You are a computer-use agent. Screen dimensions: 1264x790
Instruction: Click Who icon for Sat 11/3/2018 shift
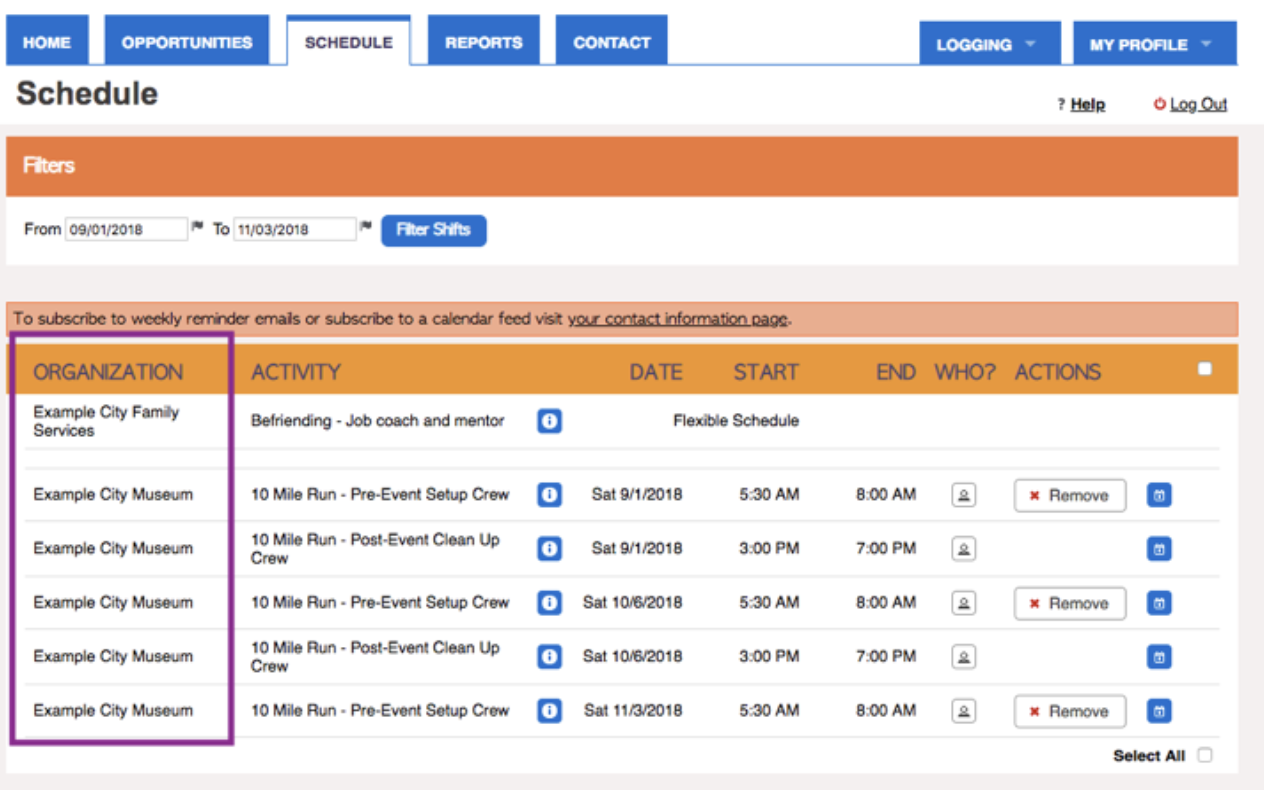[963, 711]
